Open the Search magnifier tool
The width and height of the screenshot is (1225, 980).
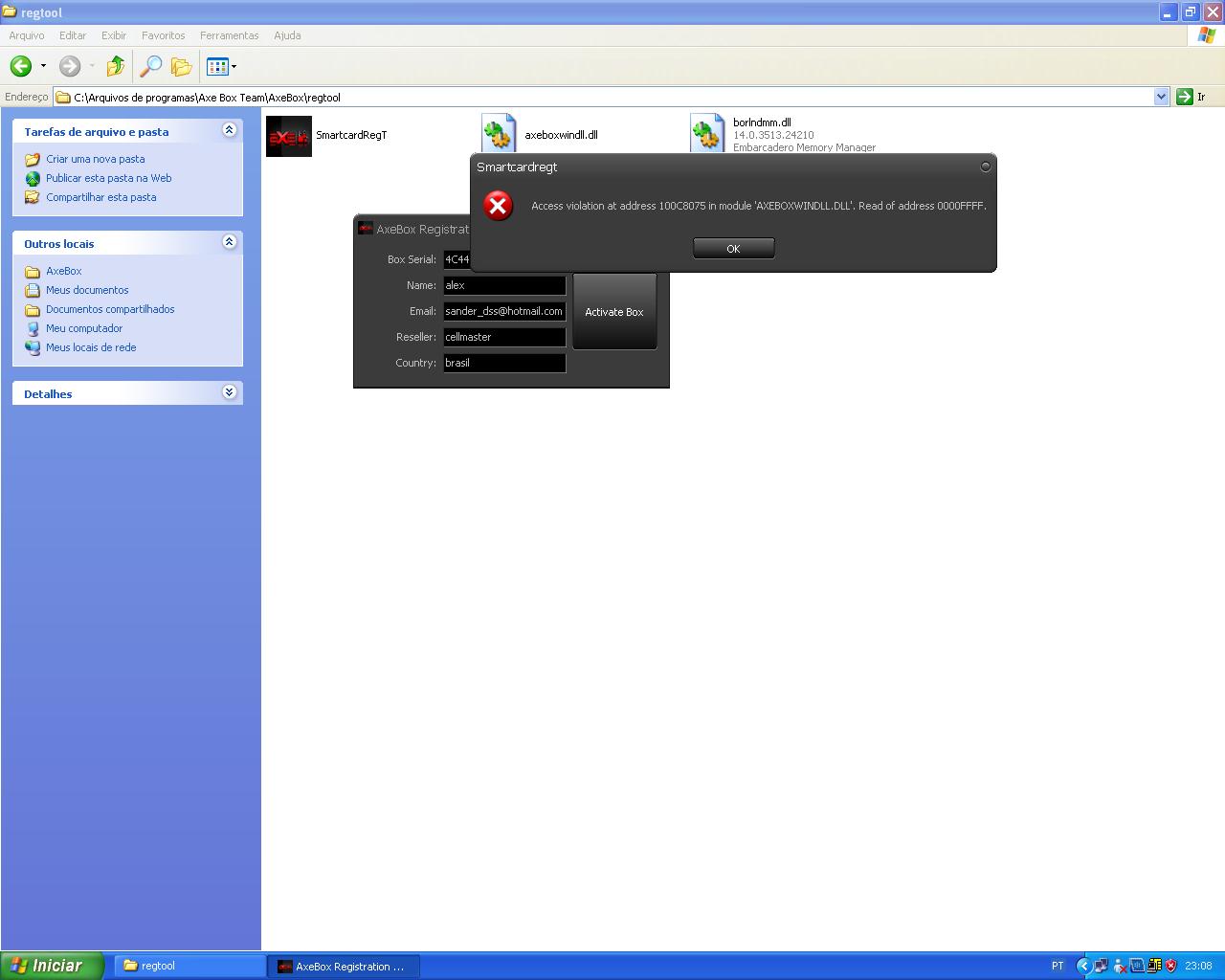tap(150, 66)
